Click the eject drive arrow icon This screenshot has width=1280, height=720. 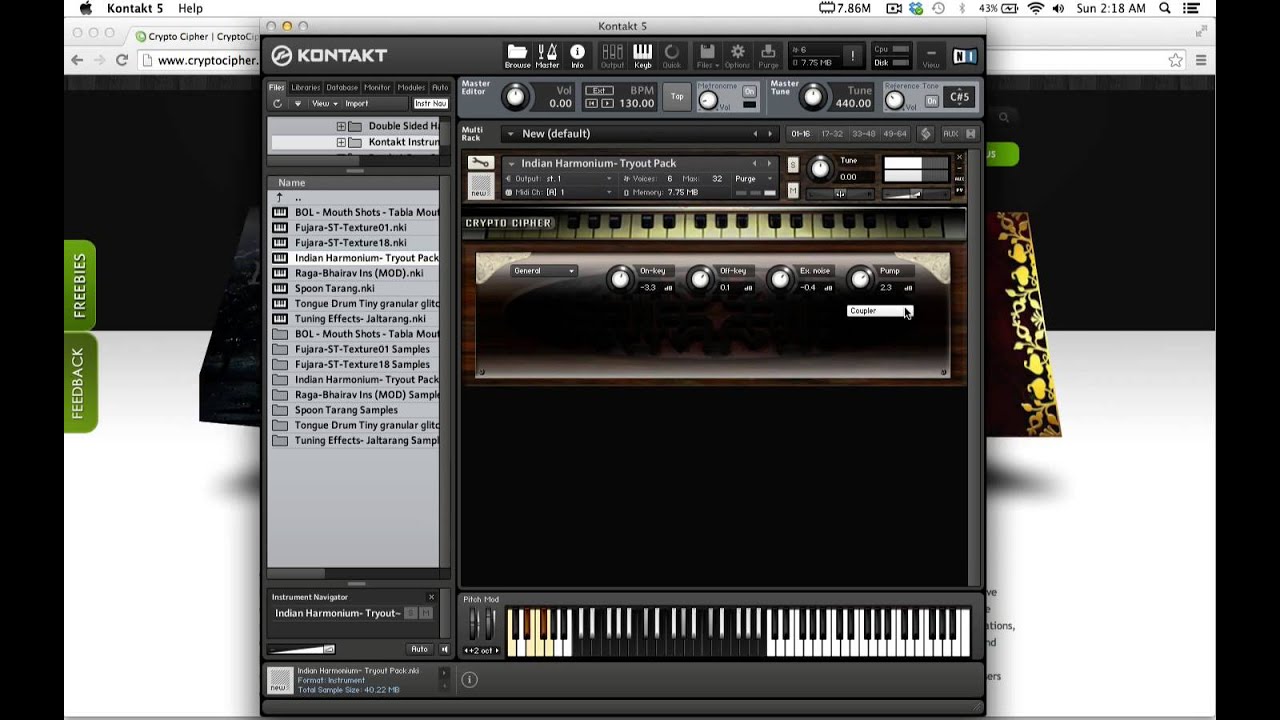(297, 104)
